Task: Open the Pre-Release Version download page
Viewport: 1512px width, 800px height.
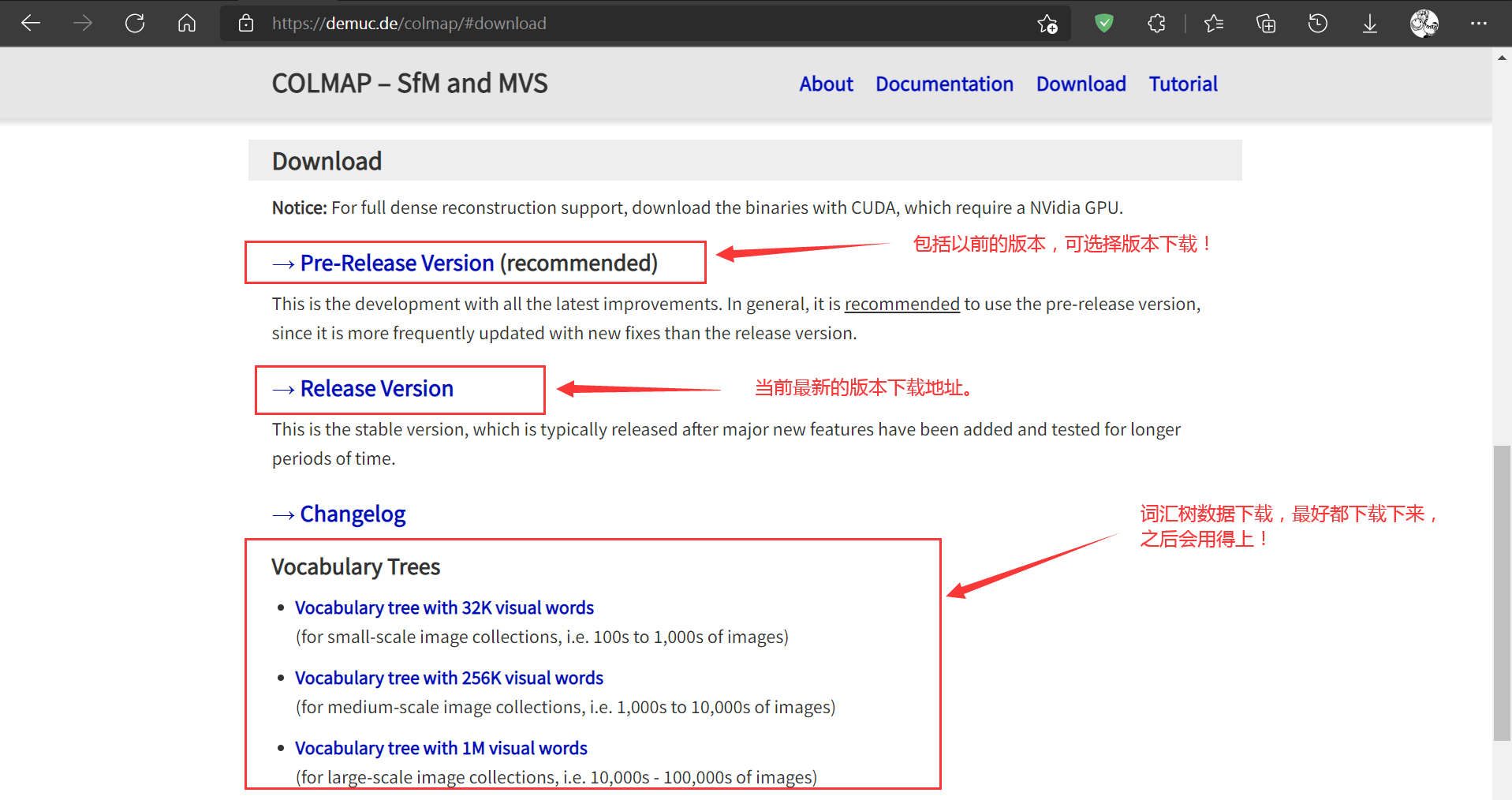Action: coord(396,263)
